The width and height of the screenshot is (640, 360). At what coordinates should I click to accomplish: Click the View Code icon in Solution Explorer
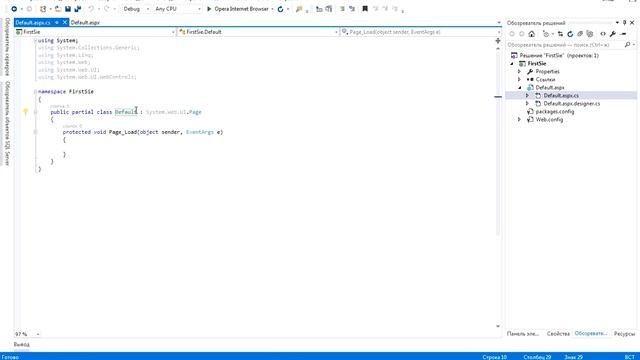tap(603, 34)
